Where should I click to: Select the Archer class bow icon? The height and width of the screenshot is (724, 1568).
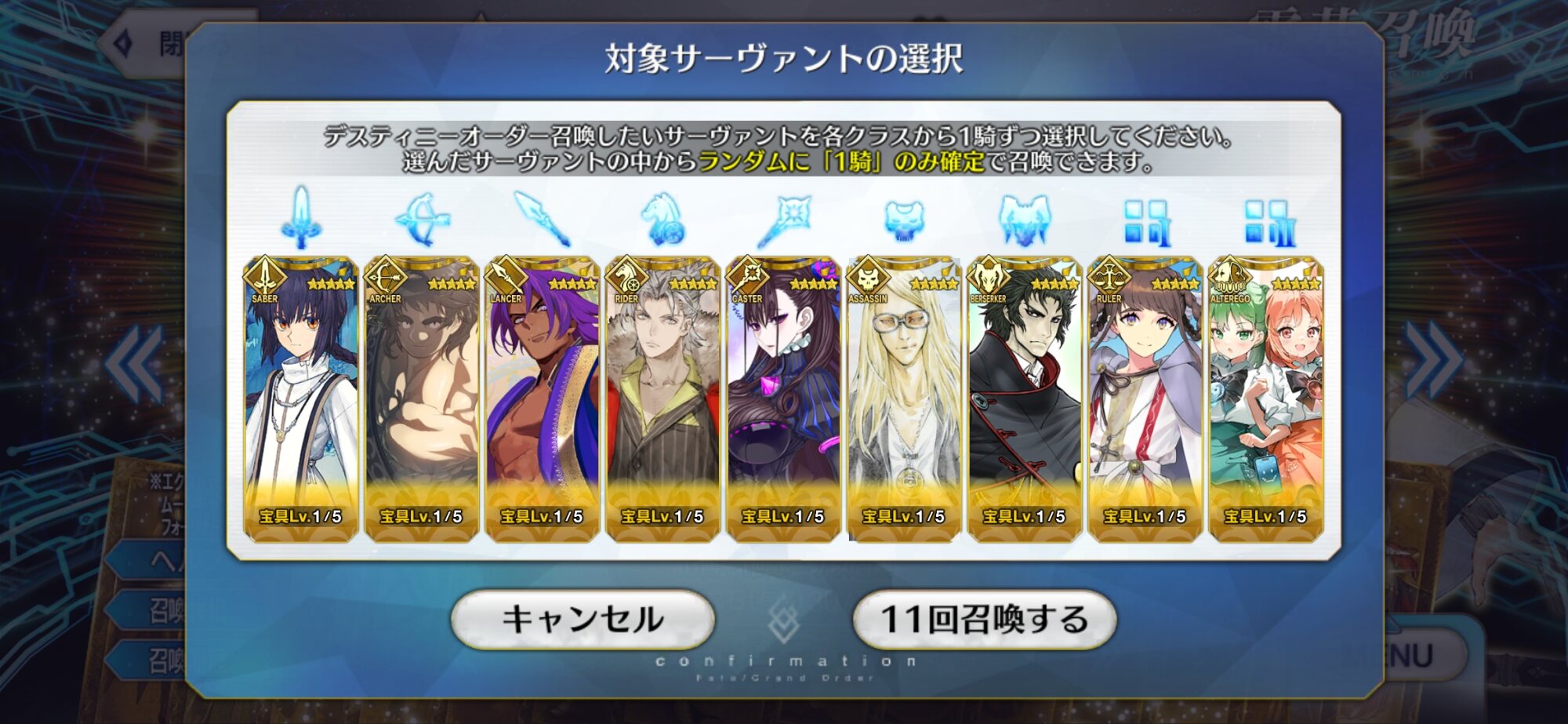pos(422,219)
